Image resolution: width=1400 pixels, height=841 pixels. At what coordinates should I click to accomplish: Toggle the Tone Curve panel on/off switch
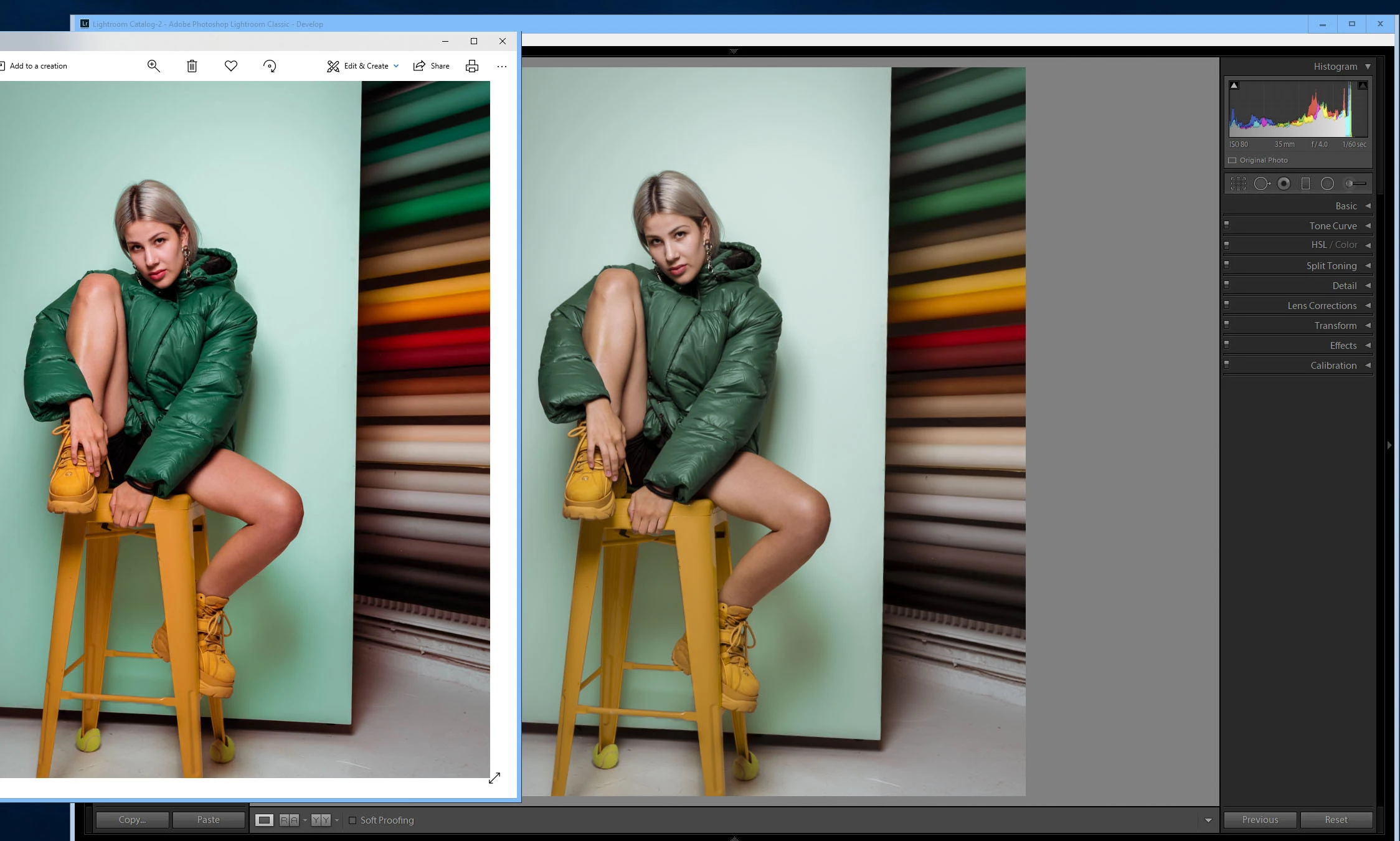point(1226,226)
